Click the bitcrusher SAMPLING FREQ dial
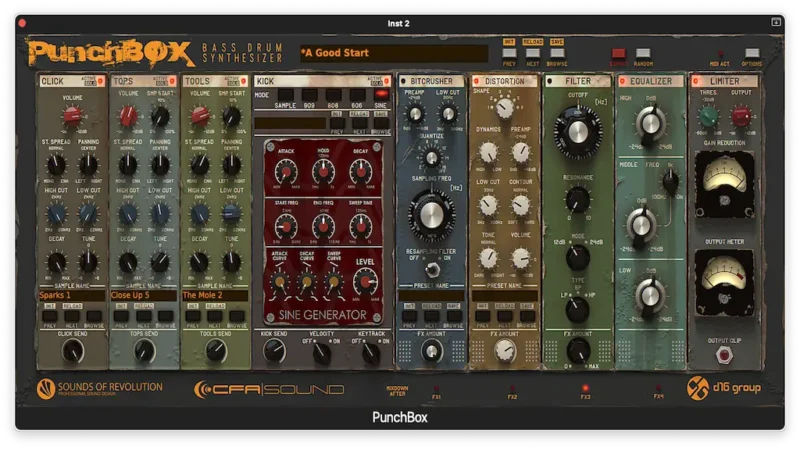The width and height of the screenshot is (800, 450). [431, 215]
